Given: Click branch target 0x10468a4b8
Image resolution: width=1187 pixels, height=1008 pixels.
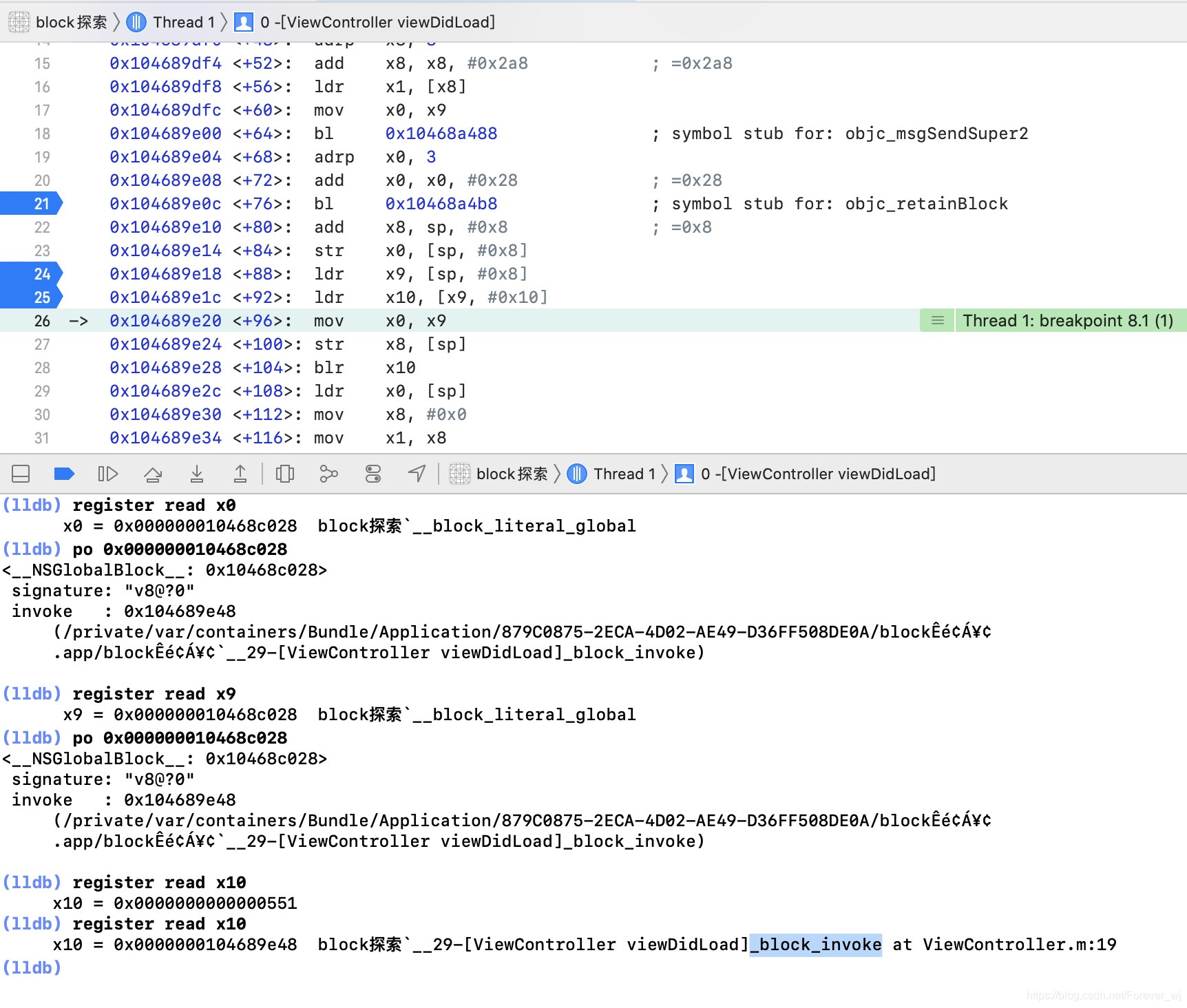Looking at the screenshot, I should coord(441,204).
